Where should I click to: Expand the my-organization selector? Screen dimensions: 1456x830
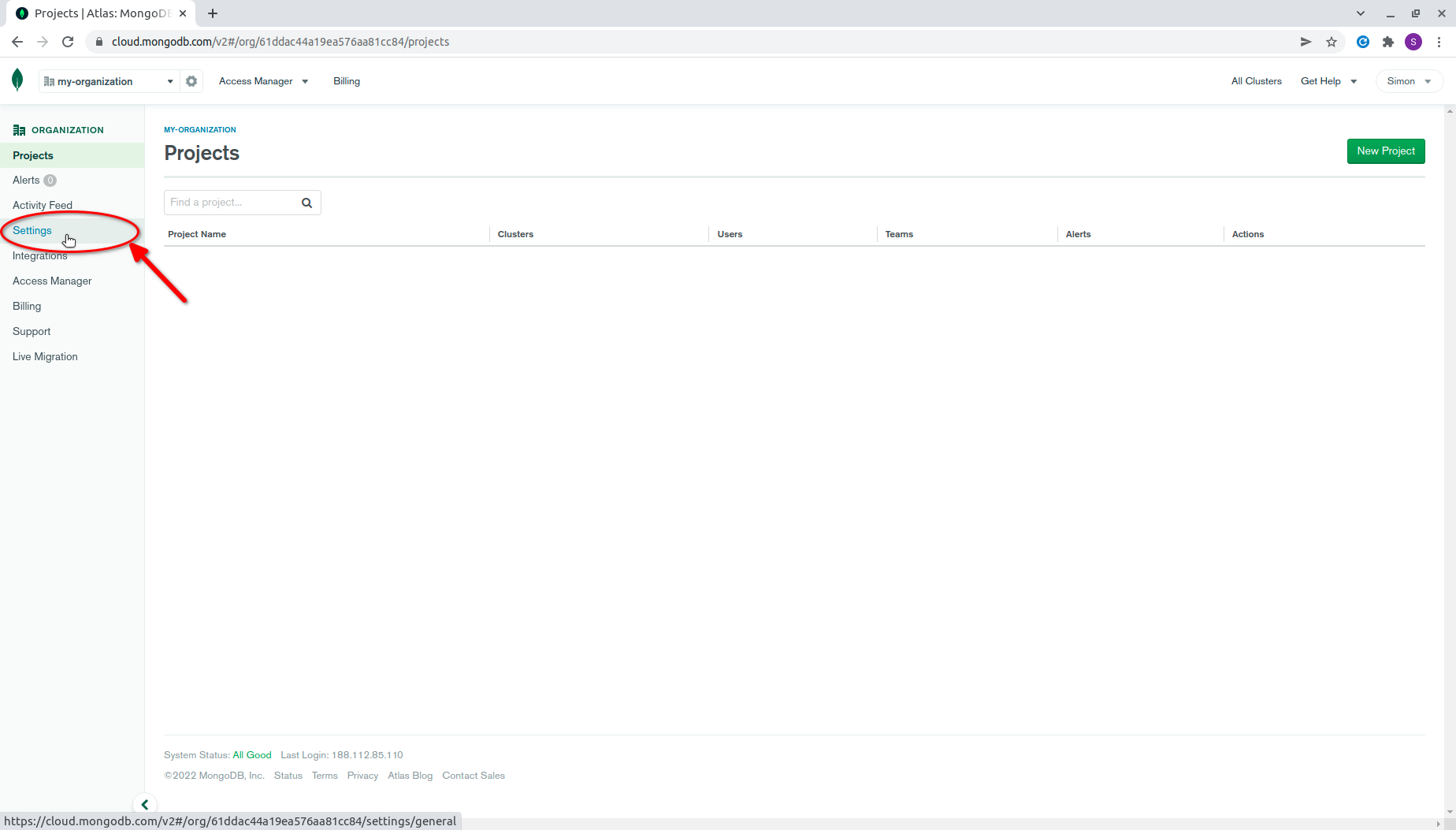coord(109,81)
